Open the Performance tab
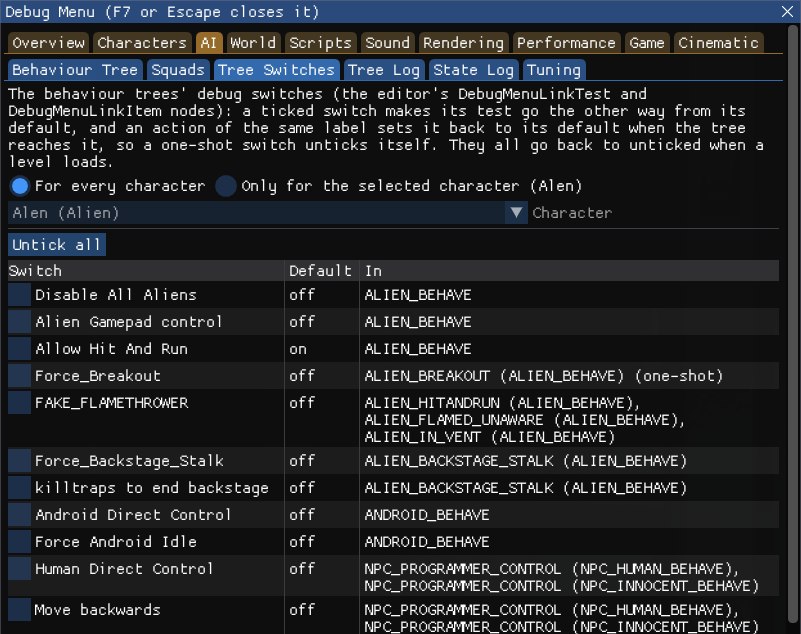Viewport: 801px width, 634px height. (x=567, y=43)
